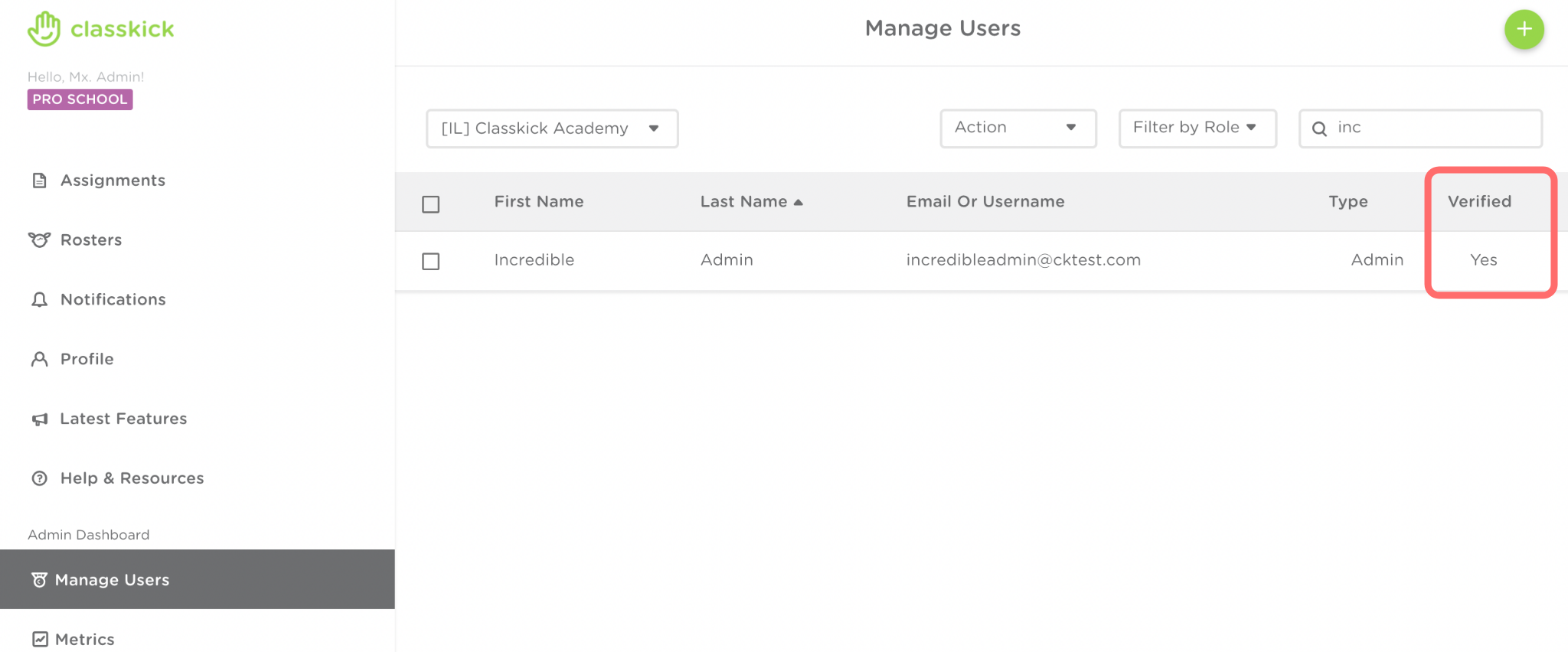
Task: Open Manage Users in the Admin Dashboard
Action: pos(112,580)
